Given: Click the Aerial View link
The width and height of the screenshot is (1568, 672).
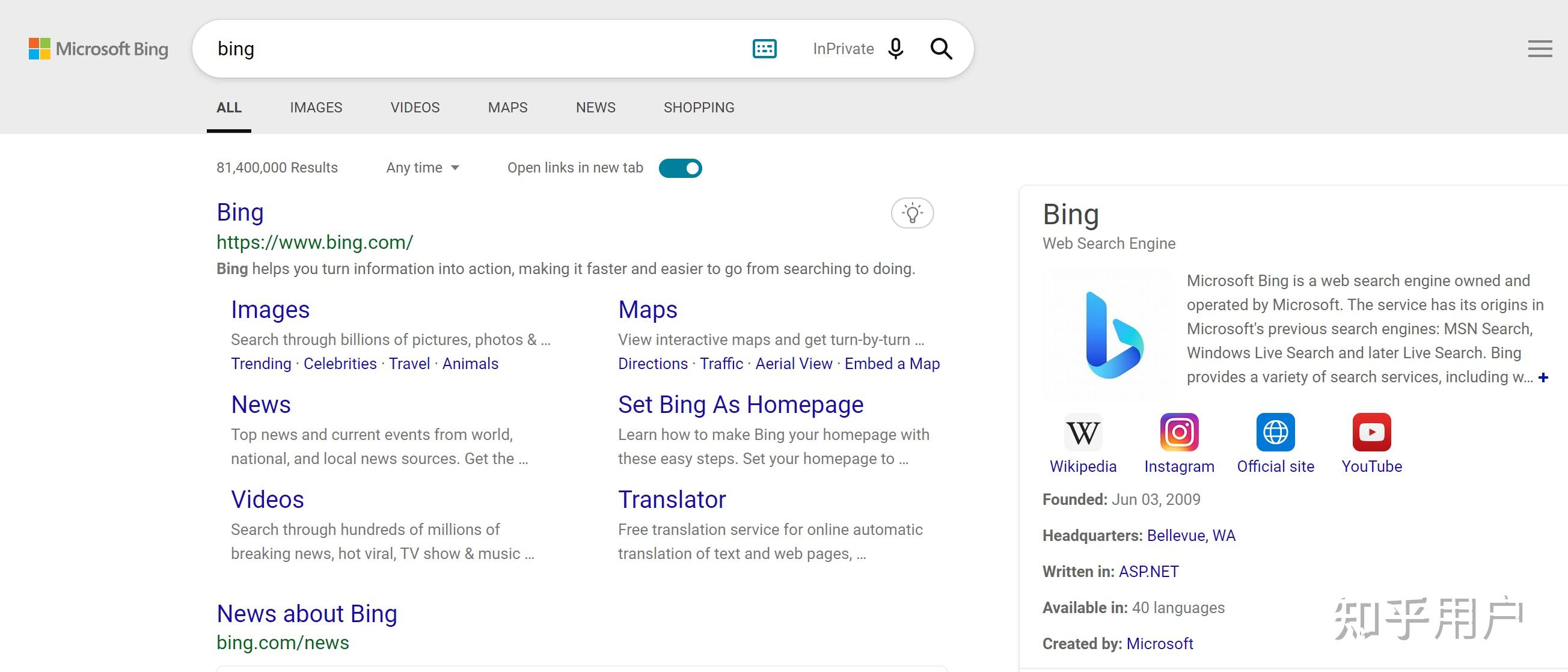Looking at the screenshot, I should 794,364.
